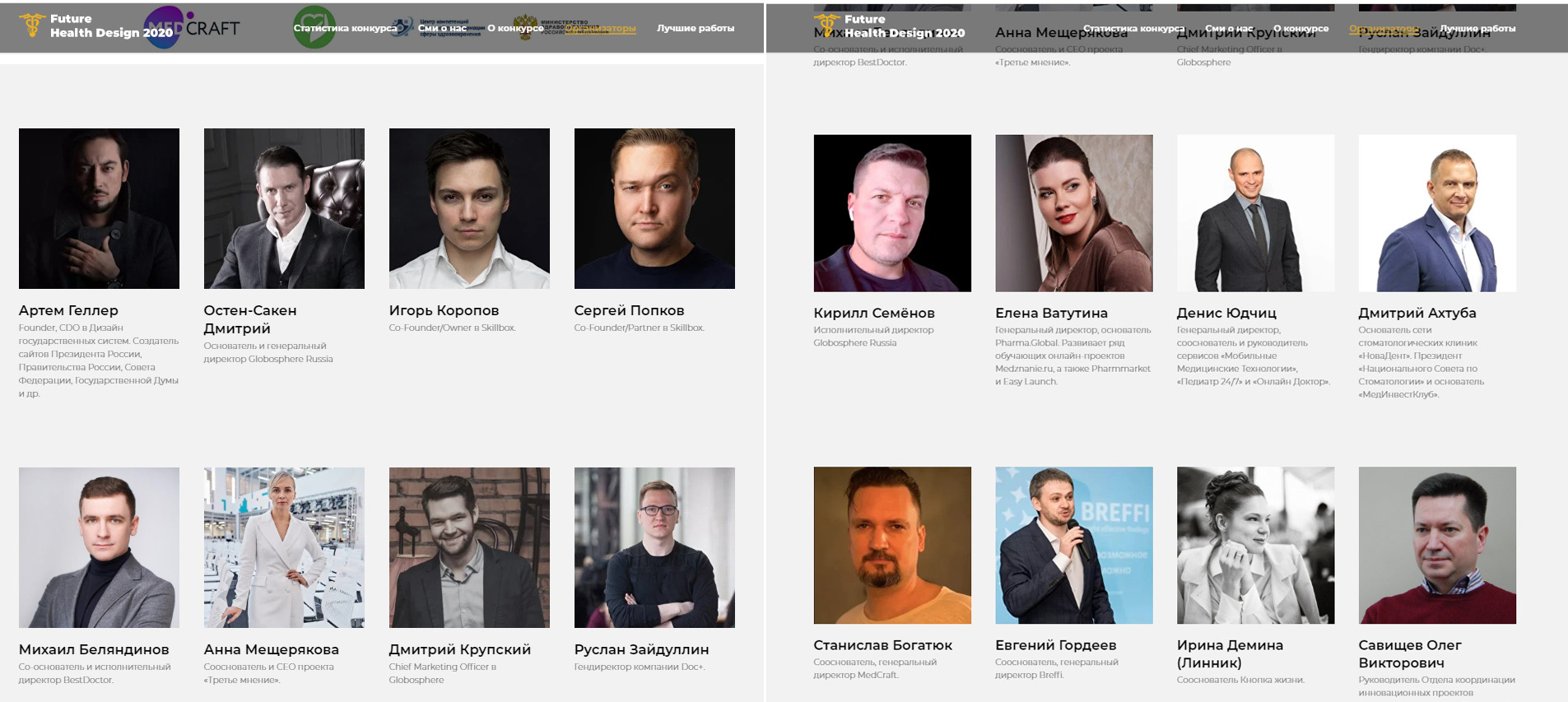Click the green heart logo in header
Viewport: 1568px width, 702px height.
(x=314, y=27)
